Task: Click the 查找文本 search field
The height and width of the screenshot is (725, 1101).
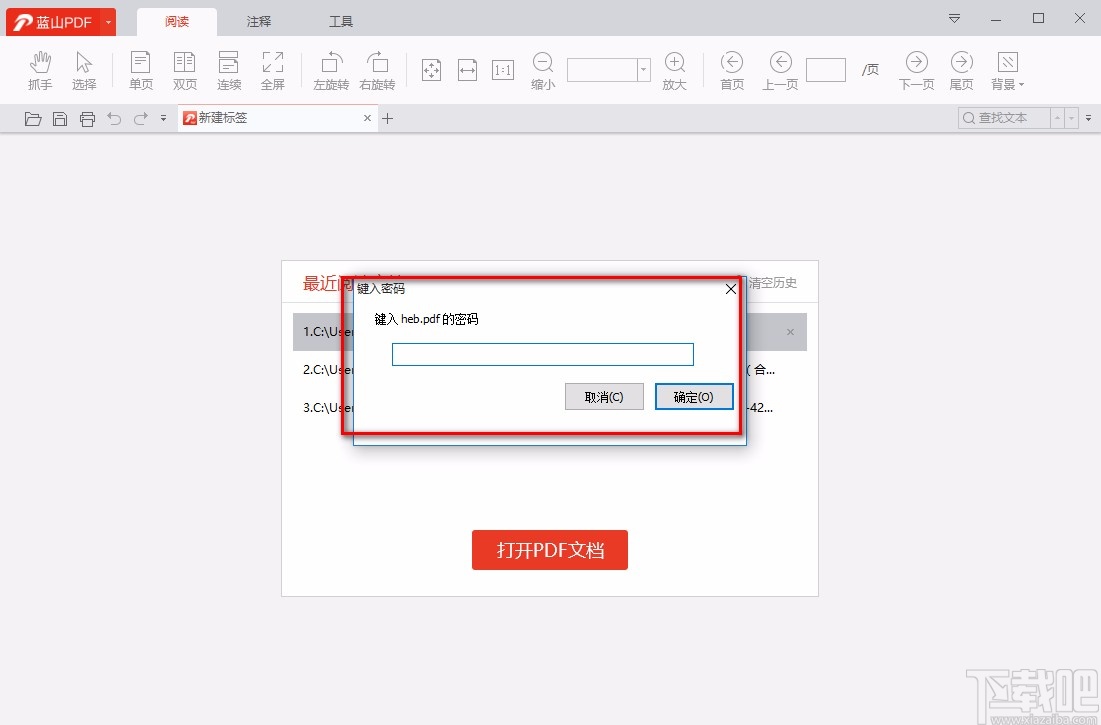Action: pos(1004,118)
